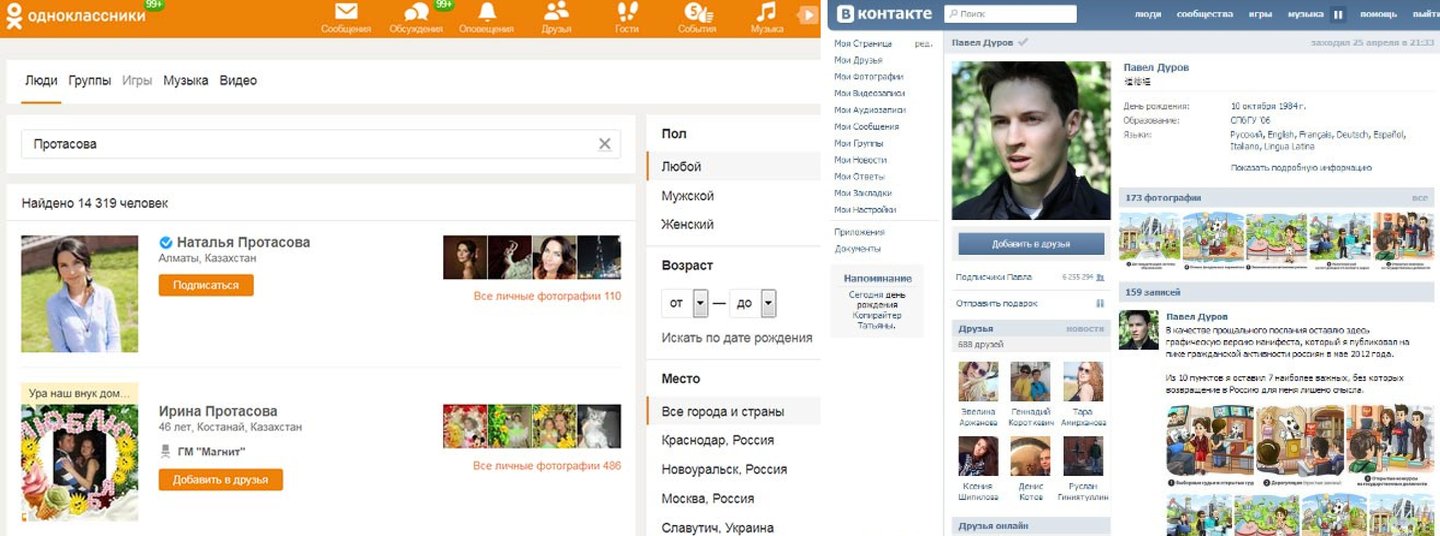Screen dimensions: 1440x536
Task: Open Гости footprints icon
Action: click(627, 11)
